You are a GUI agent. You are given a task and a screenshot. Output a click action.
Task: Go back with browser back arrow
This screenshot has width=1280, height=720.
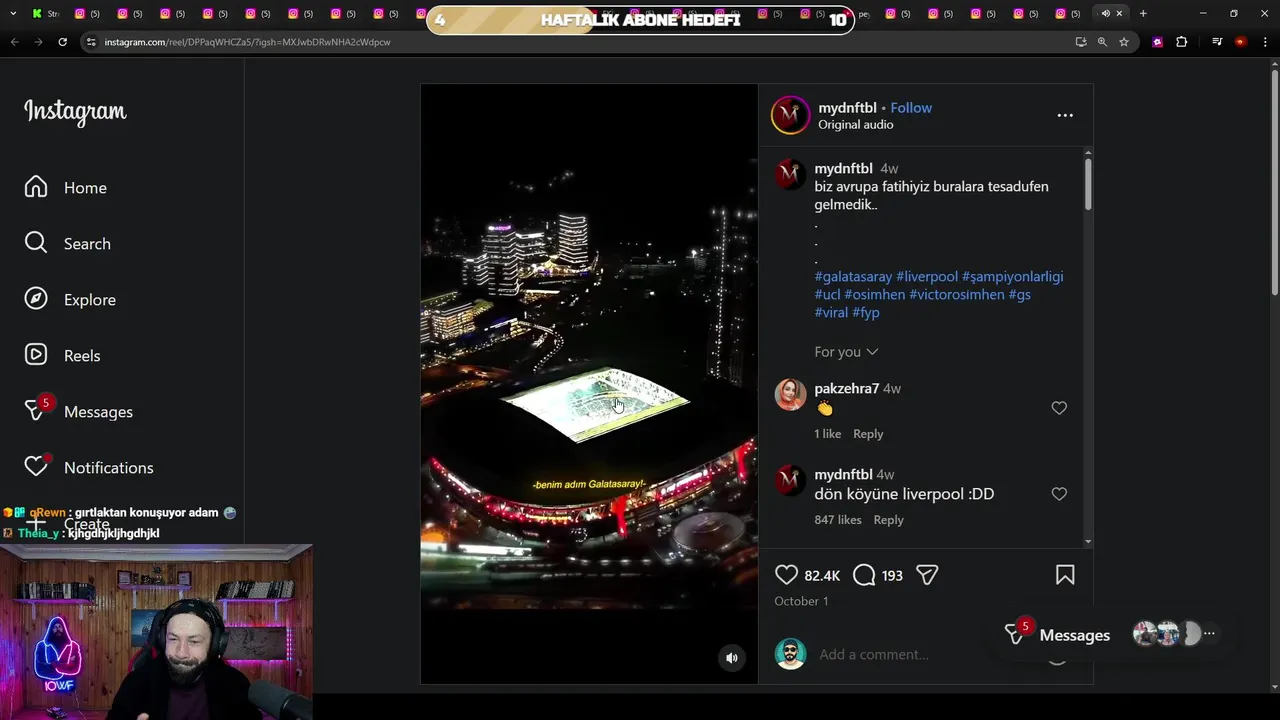pyautogui.click(x=14, y=42)
